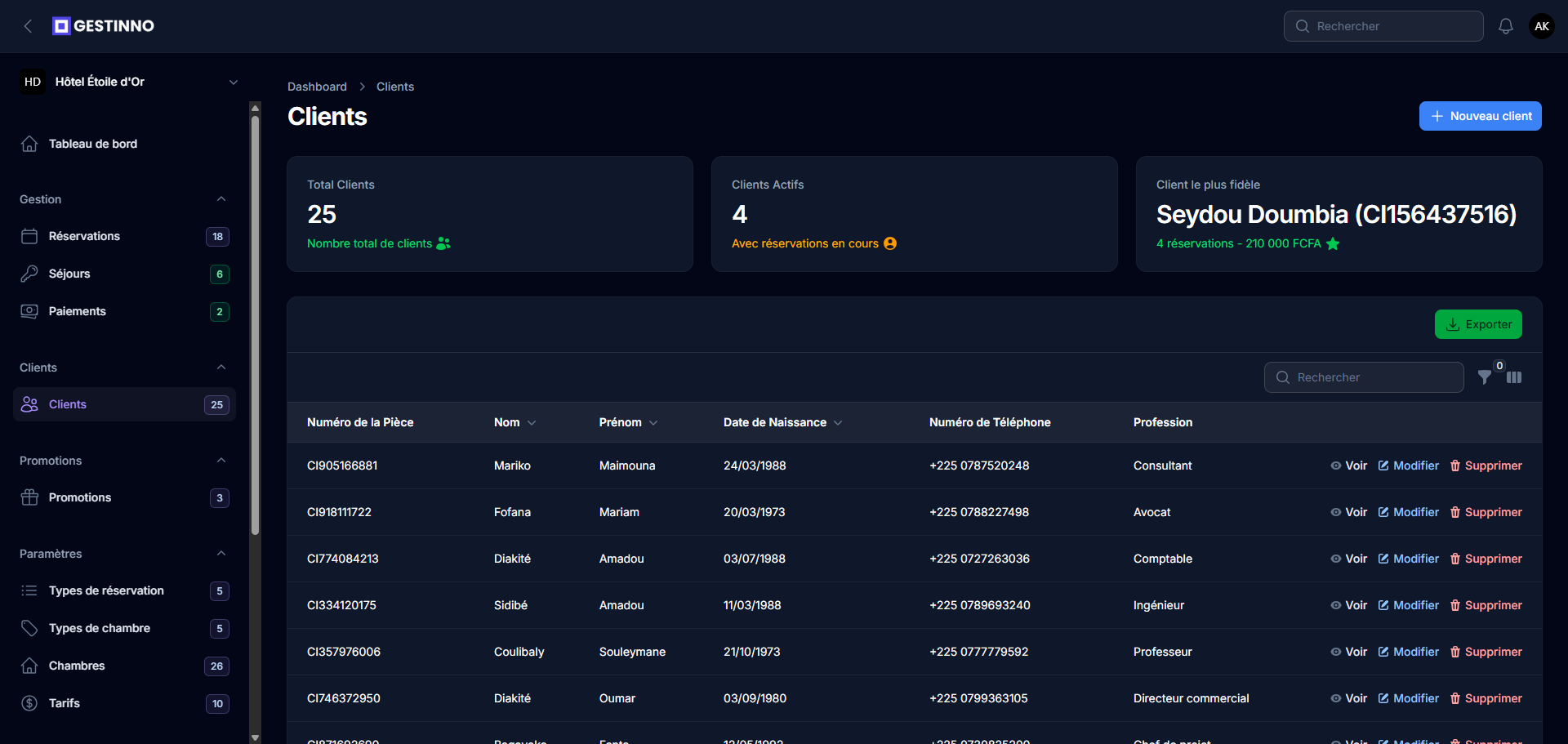
Task: View client Fofana Mariam details
Action: pyautogui.click(x=1348, y=512)
